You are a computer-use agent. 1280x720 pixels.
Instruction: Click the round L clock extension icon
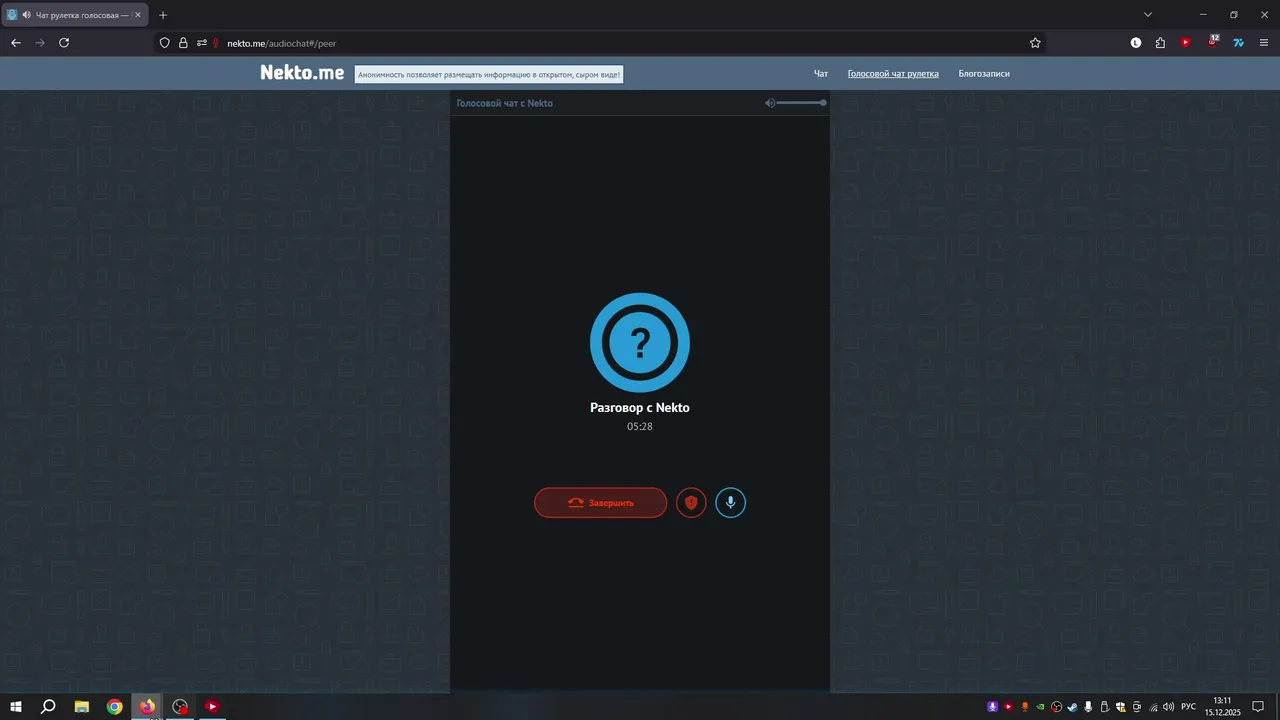point(1136,43)
